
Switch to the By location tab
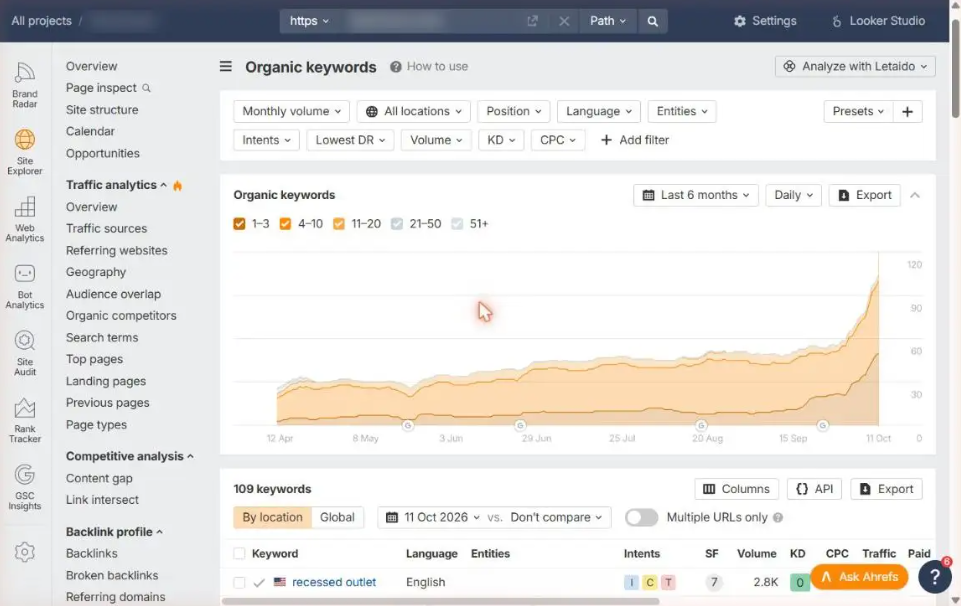(272, 517)
